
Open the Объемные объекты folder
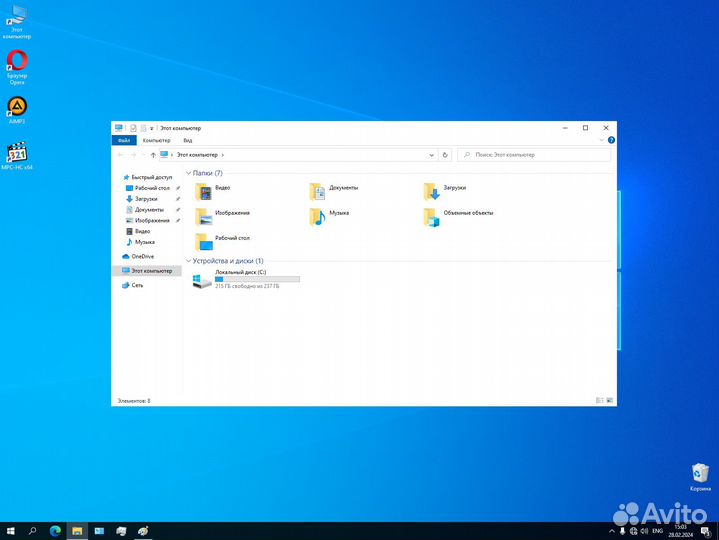pyautogui.click(x=458, y=216)
